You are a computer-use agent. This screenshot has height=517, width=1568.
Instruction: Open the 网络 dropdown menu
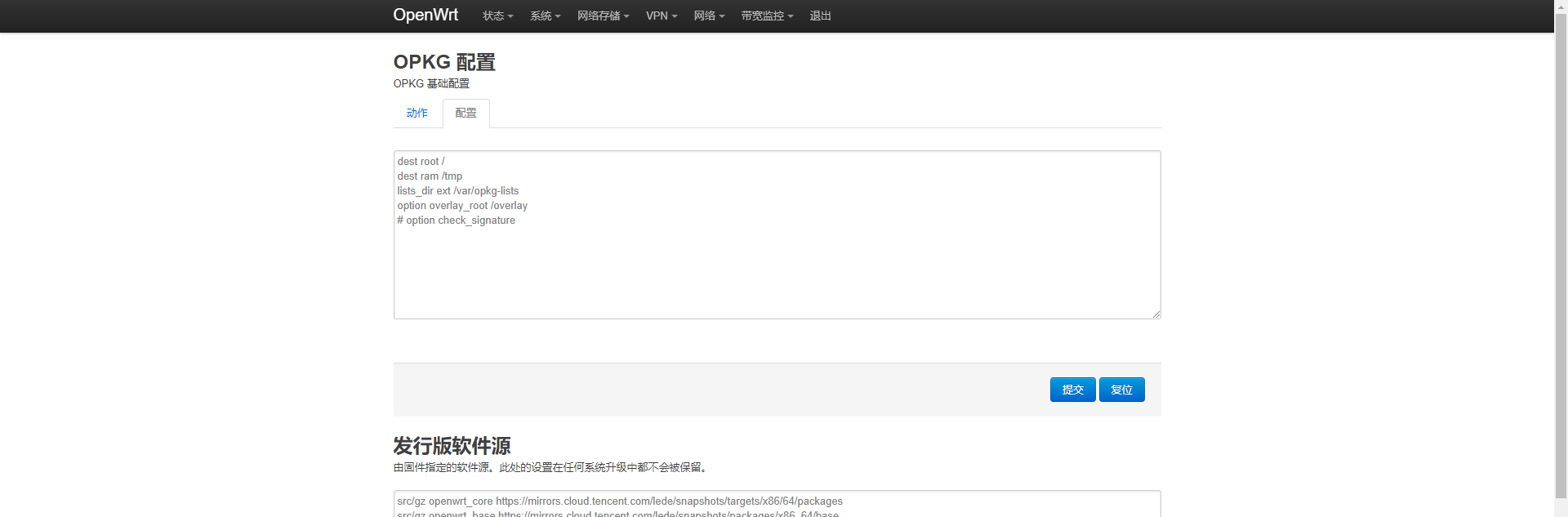pyautogui.click(x=709, y=16)
